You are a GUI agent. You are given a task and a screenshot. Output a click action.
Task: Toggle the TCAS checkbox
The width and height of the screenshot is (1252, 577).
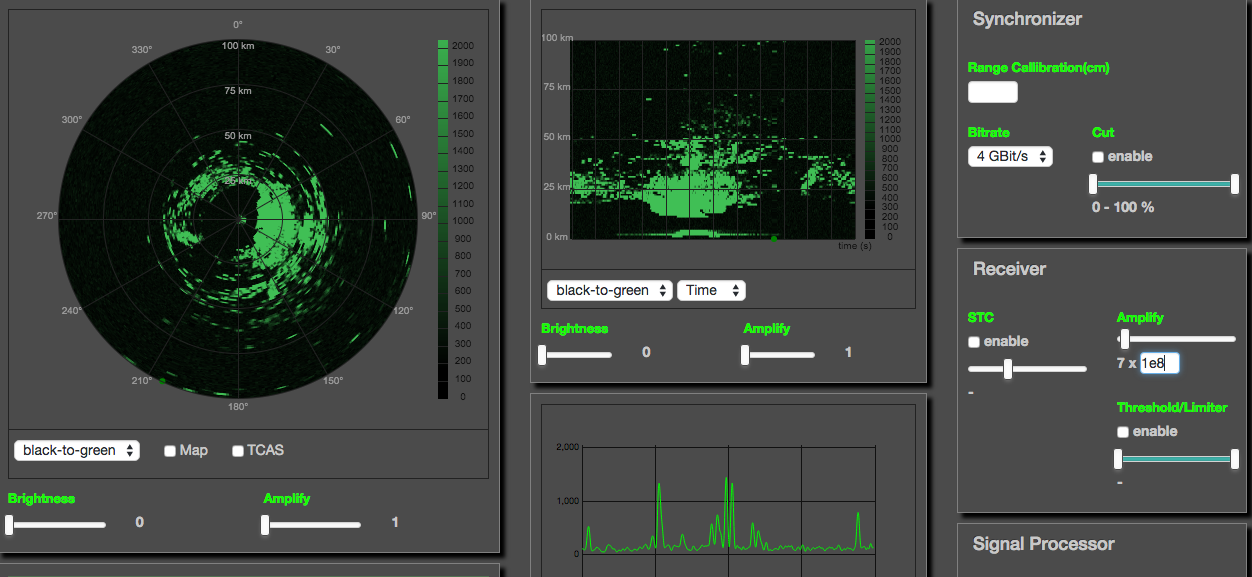point(238,451)
